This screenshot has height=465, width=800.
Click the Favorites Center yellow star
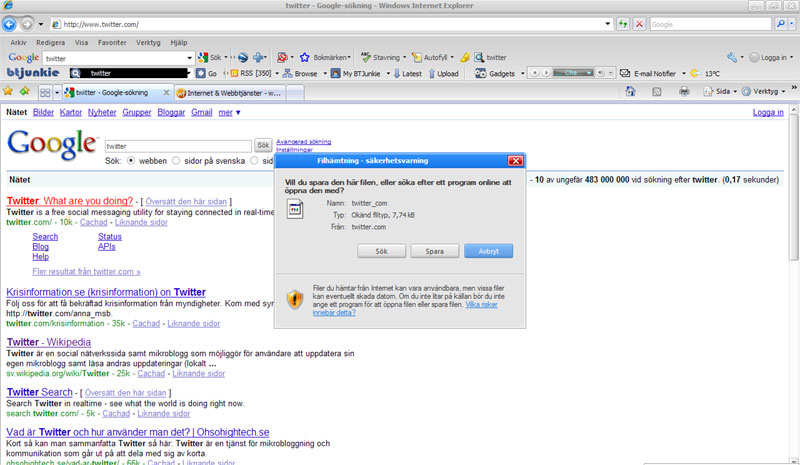coord(8,91)
